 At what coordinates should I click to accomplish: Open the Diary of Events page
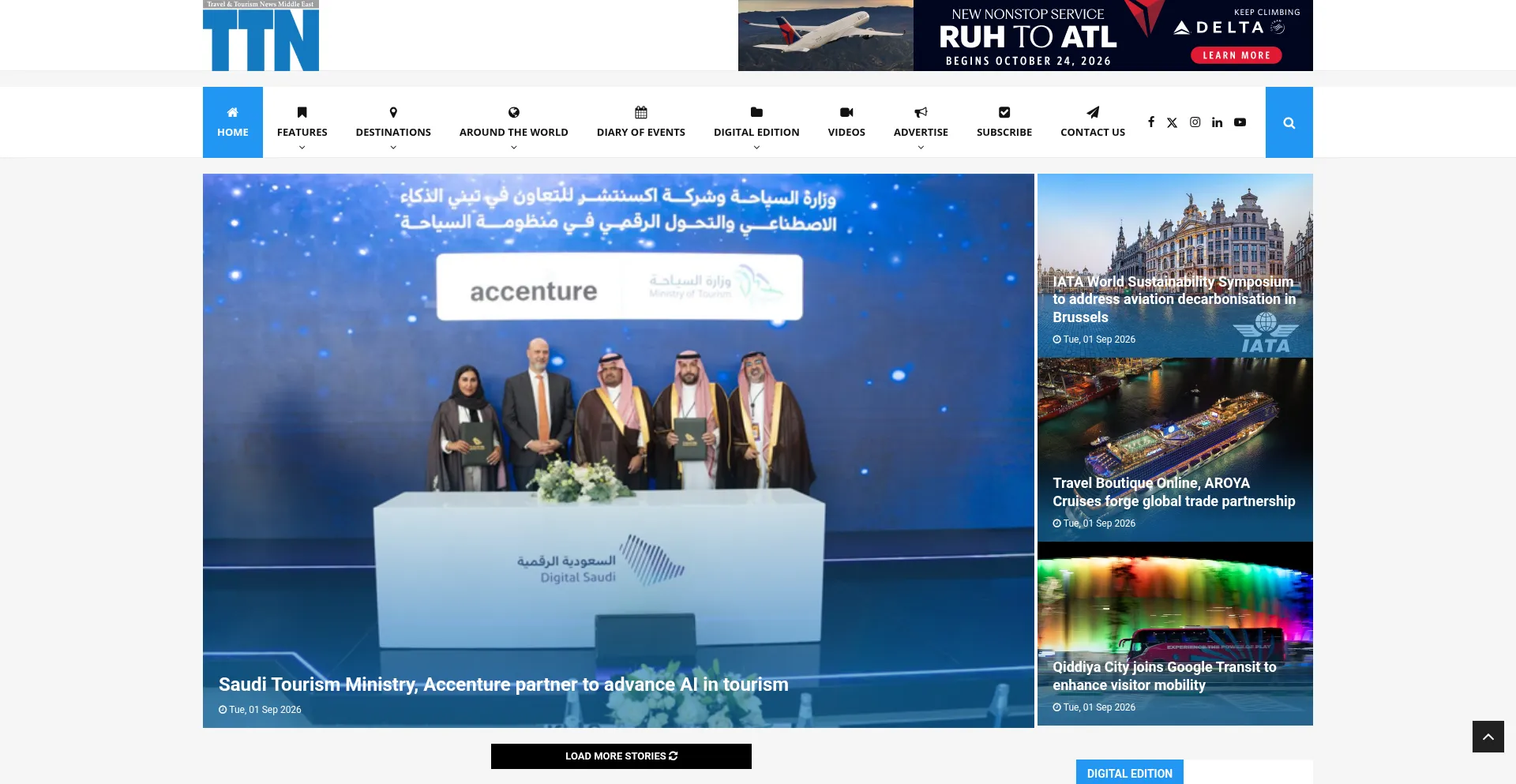[x=641, y=132]
